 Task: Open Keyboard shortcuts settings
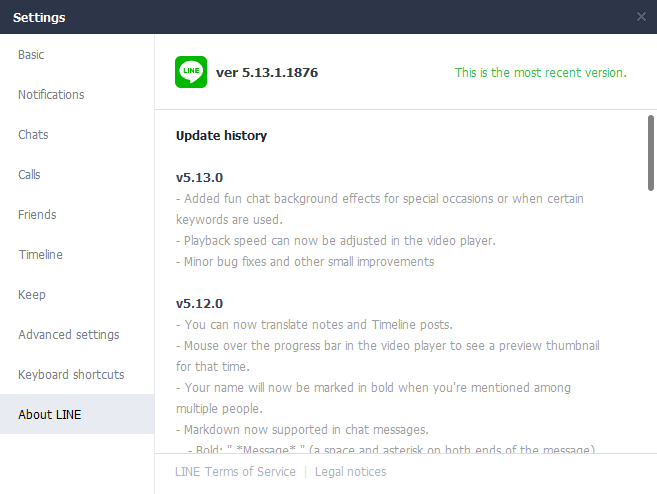[71, 375]
